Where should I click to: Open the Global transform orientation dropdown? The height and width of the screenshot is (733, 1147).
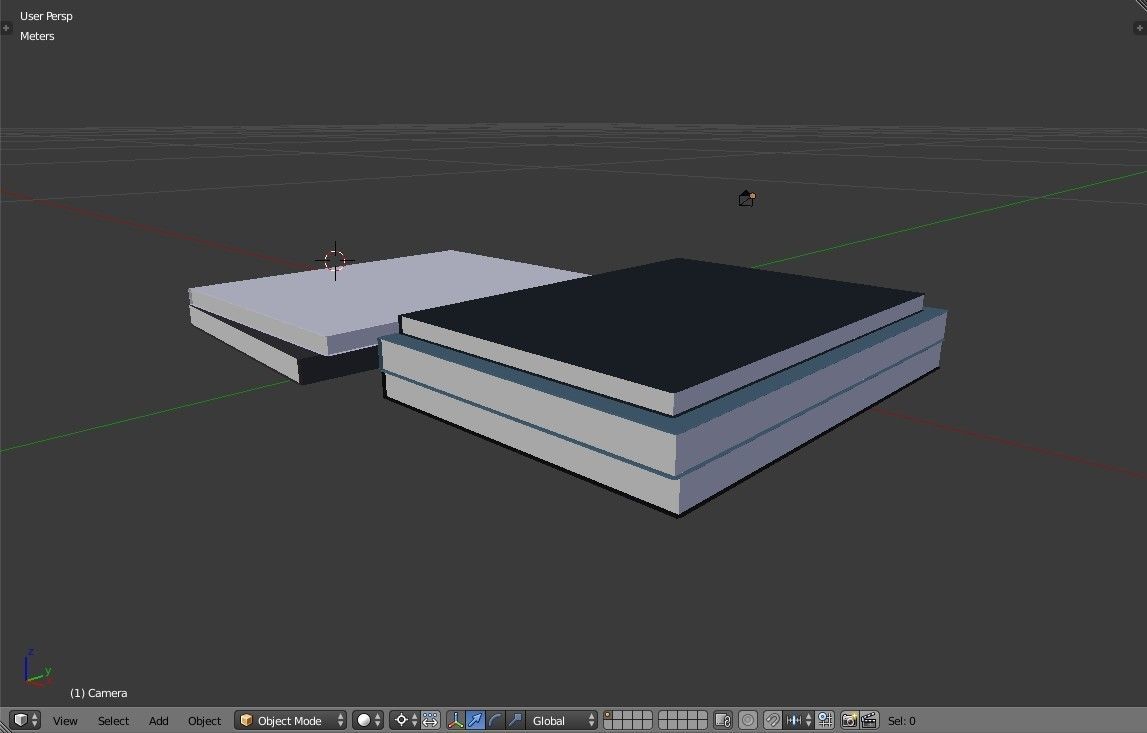(562, 721)
